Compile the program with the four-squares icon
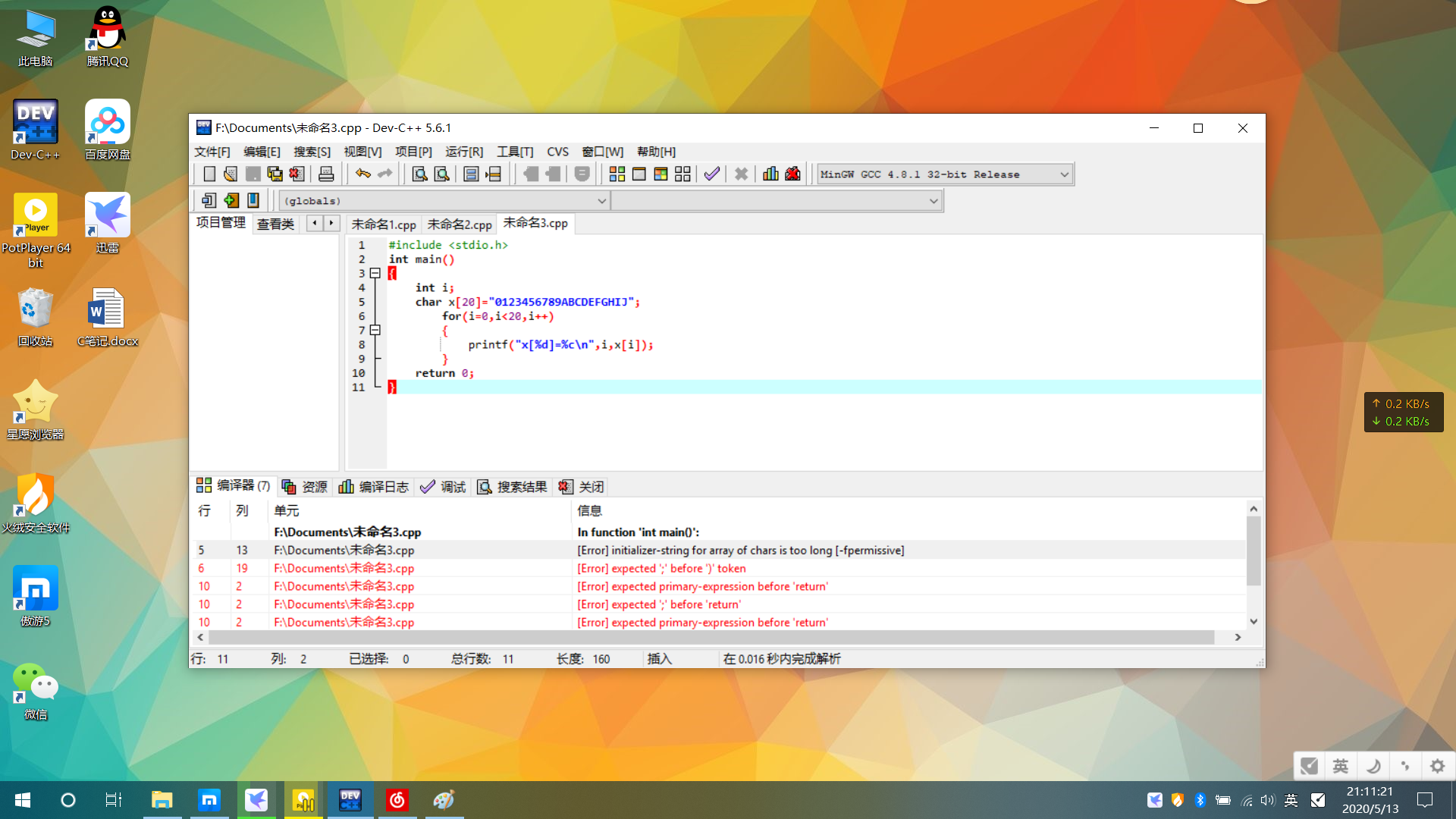Screen dimensions: 1456x819 pyautogui.click(x=617, y=174)
